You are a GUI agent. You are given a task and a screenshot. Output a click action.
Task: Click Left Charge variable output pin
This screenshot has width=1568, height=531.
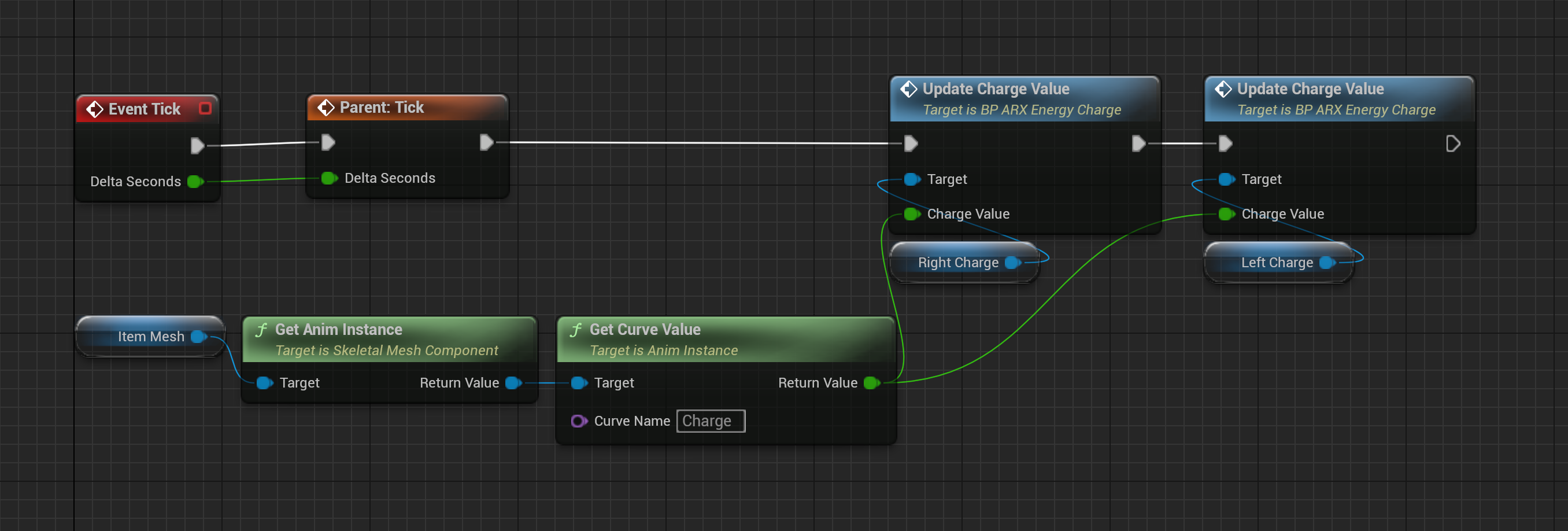click(x=1327, y=263)
